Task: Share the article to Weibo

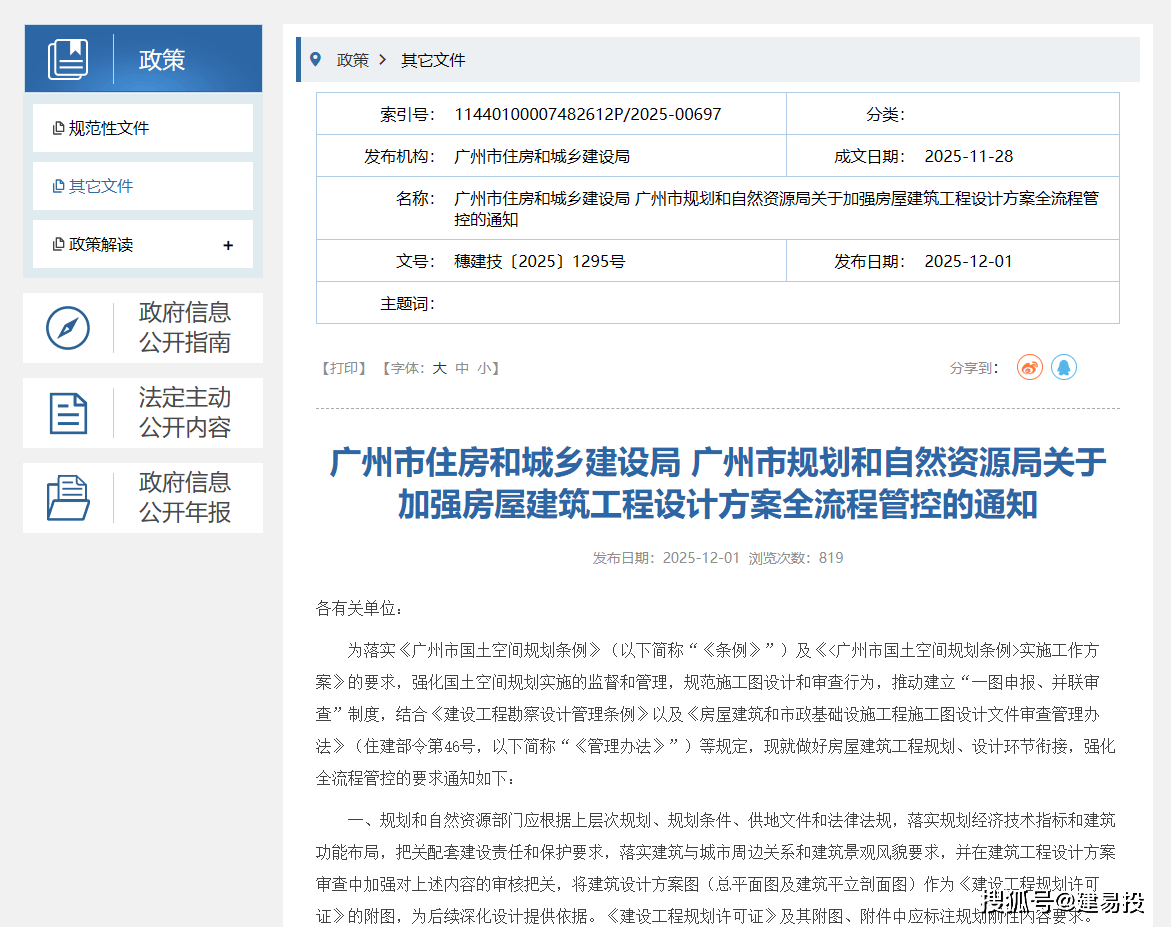Action: [x=1029, y=368]
